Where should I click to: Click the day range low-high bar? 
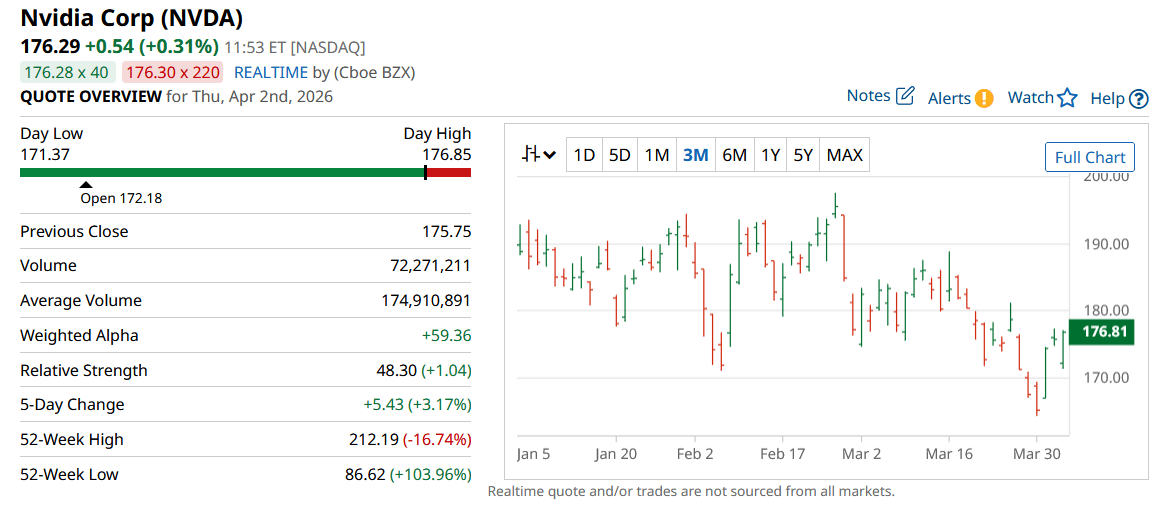[245, 173]
